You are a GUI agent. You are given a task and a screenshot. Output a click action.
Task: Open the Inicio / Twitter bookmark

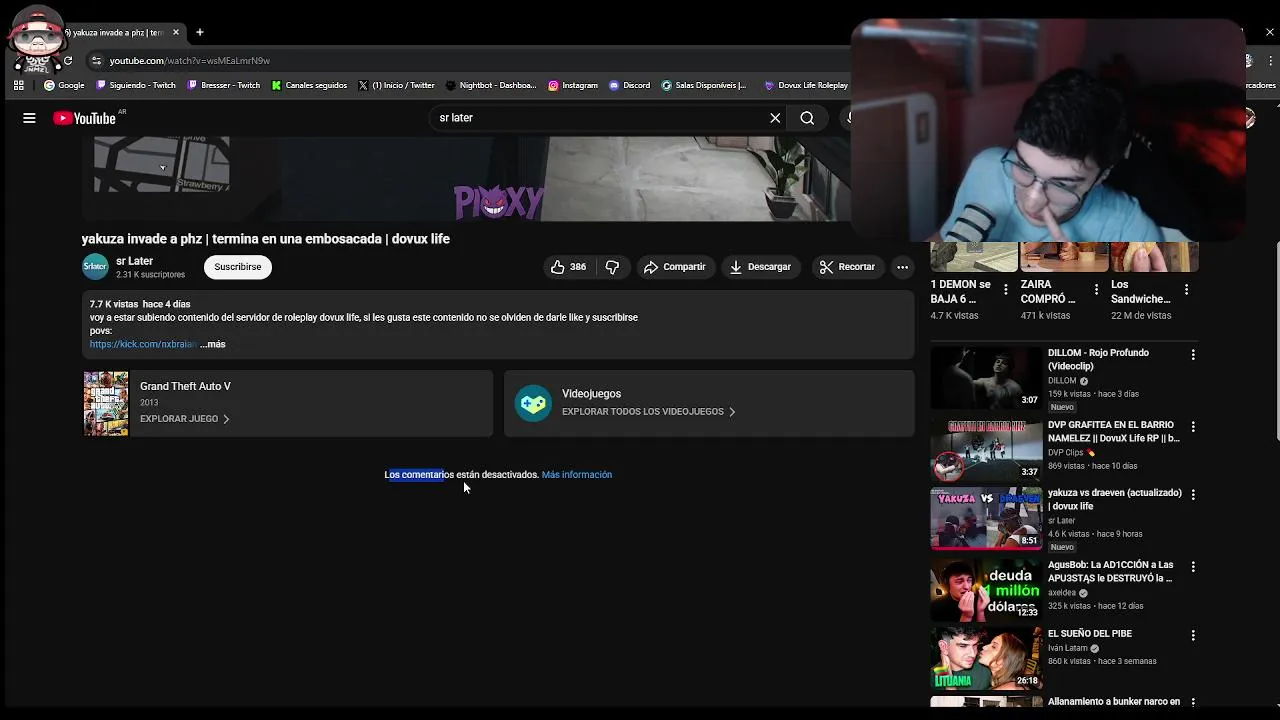point(397,85)
